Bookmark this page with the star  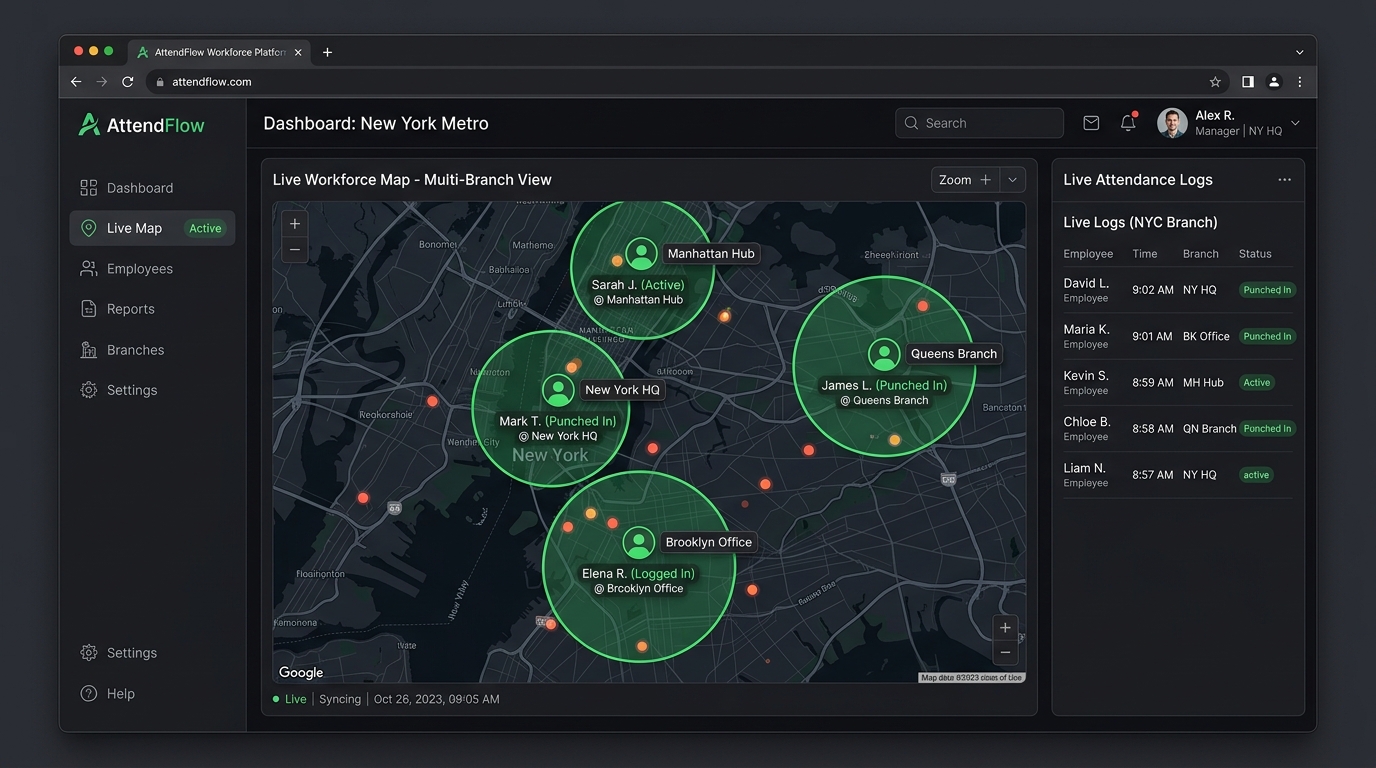(x=1215, y=82)
